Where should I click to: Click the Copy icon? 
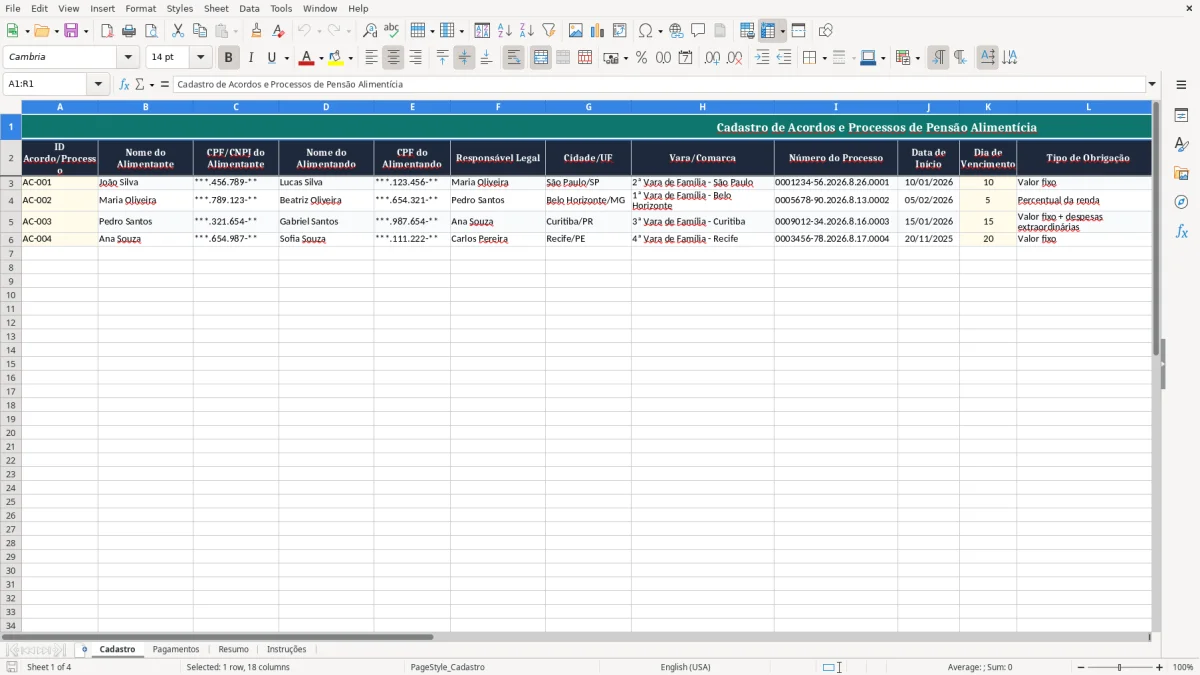[x=200, y=31]
